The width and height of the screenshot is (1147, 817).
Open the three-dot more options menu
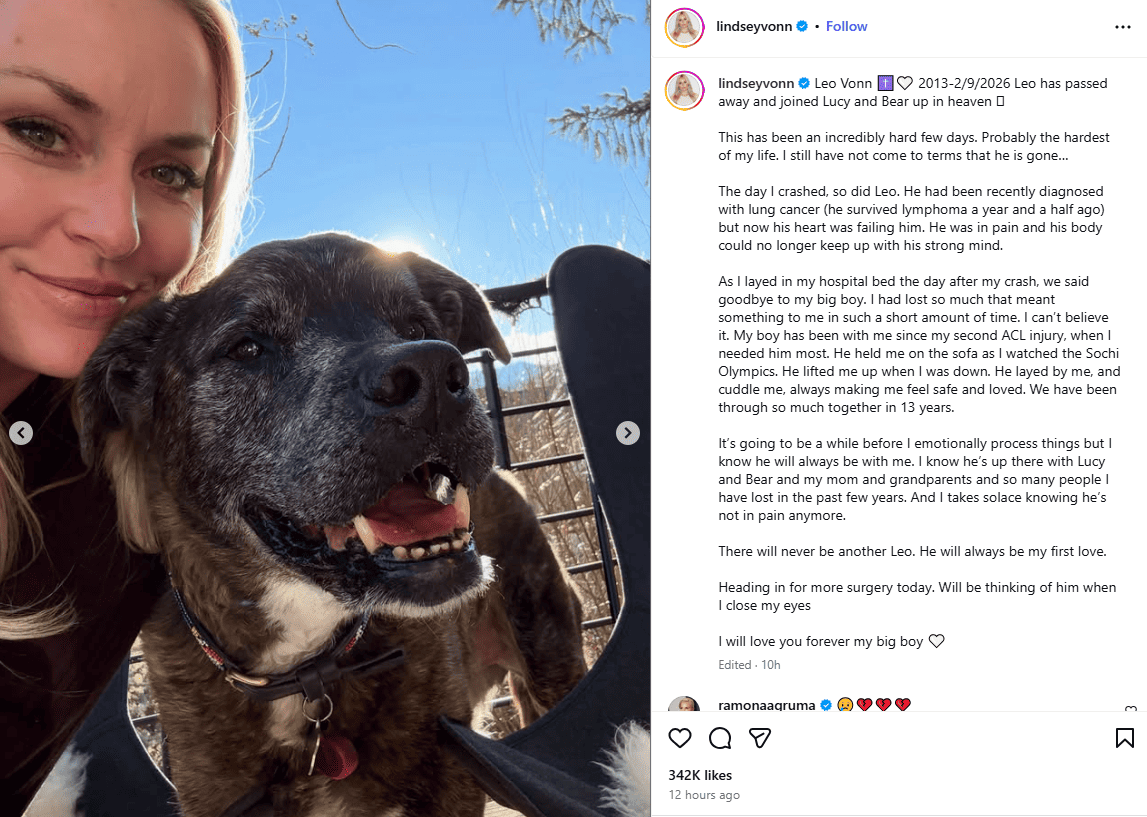[x=1123, y=27]
